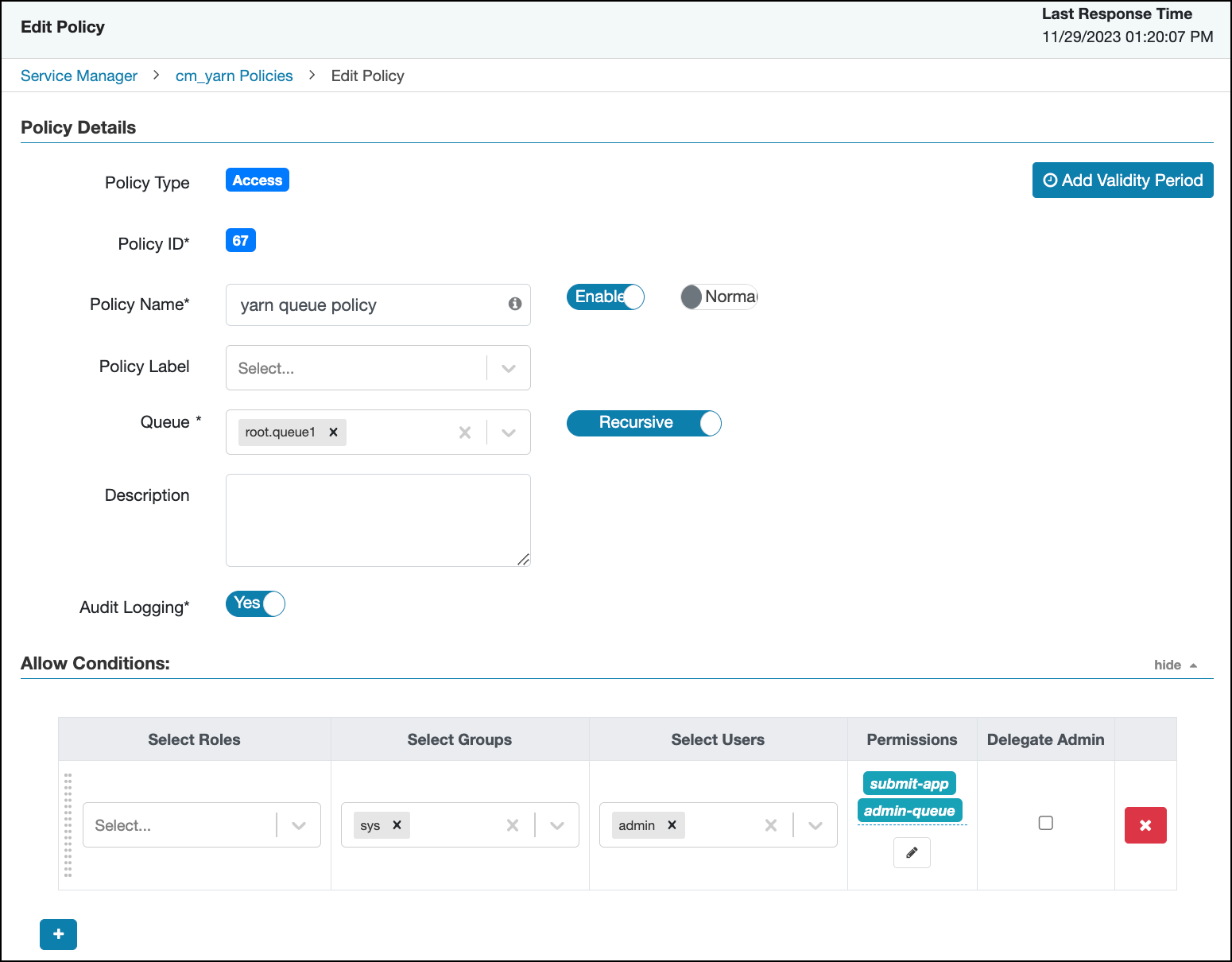
Task: Check the Delegate Admin checkbox
Action: tap(1045, 823)
